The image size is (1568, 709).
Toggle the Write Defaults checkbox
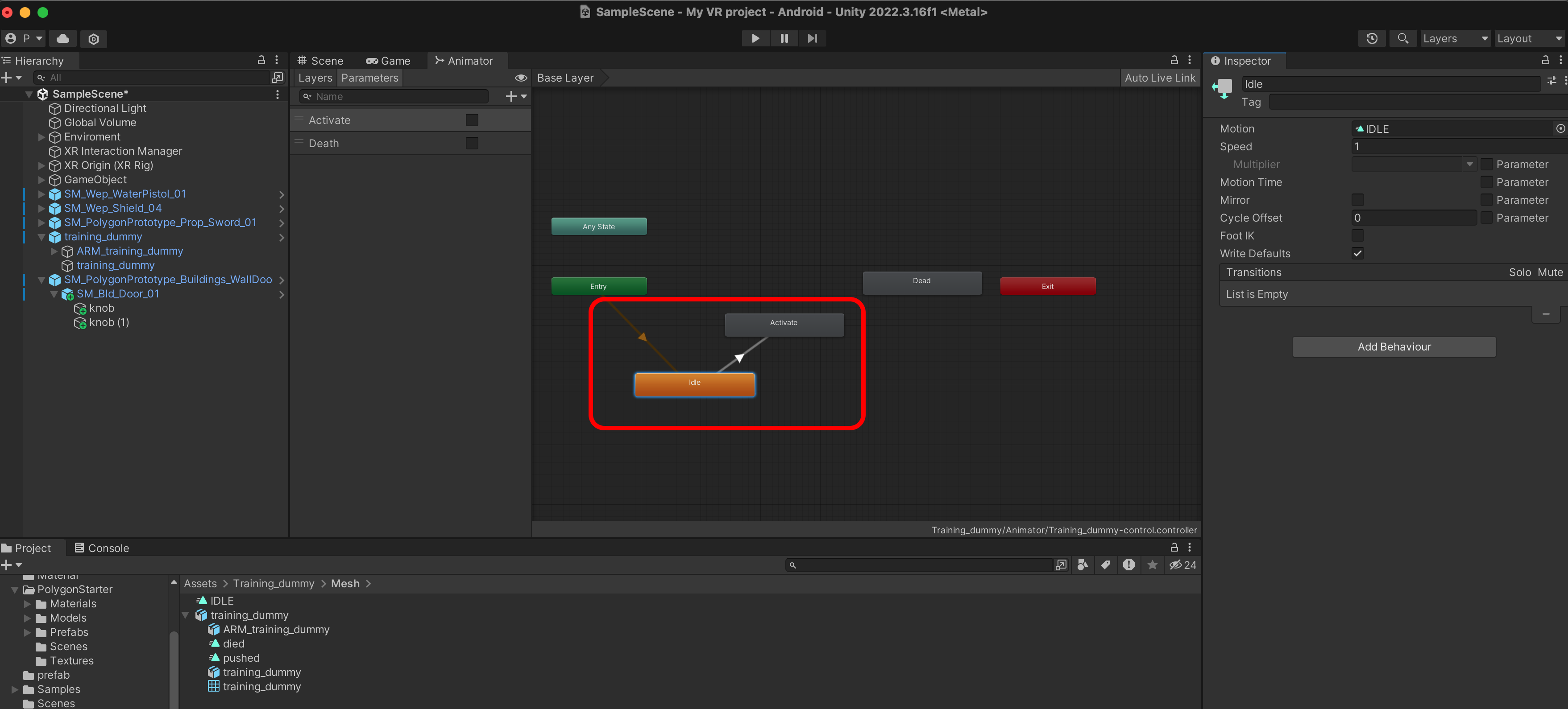(x=1357, y=254)
